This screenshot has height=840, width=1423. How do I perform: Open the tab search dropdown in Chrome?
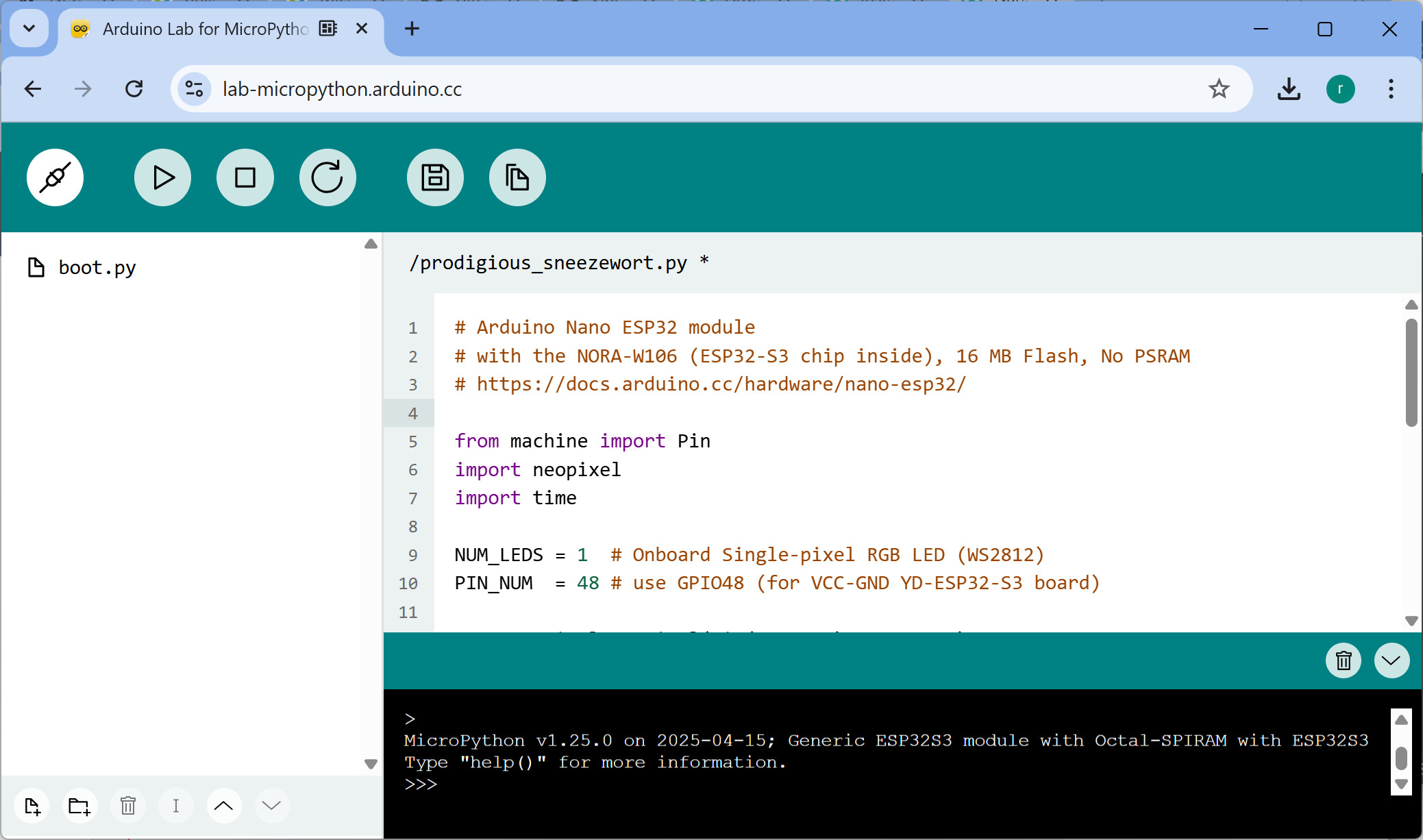(x=29, y=29)
